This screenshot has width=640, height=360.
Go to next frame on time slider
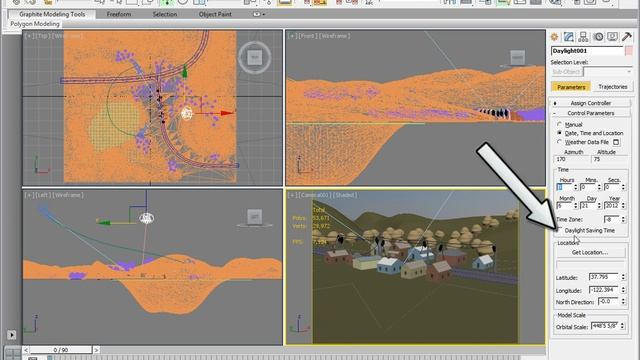96,350
